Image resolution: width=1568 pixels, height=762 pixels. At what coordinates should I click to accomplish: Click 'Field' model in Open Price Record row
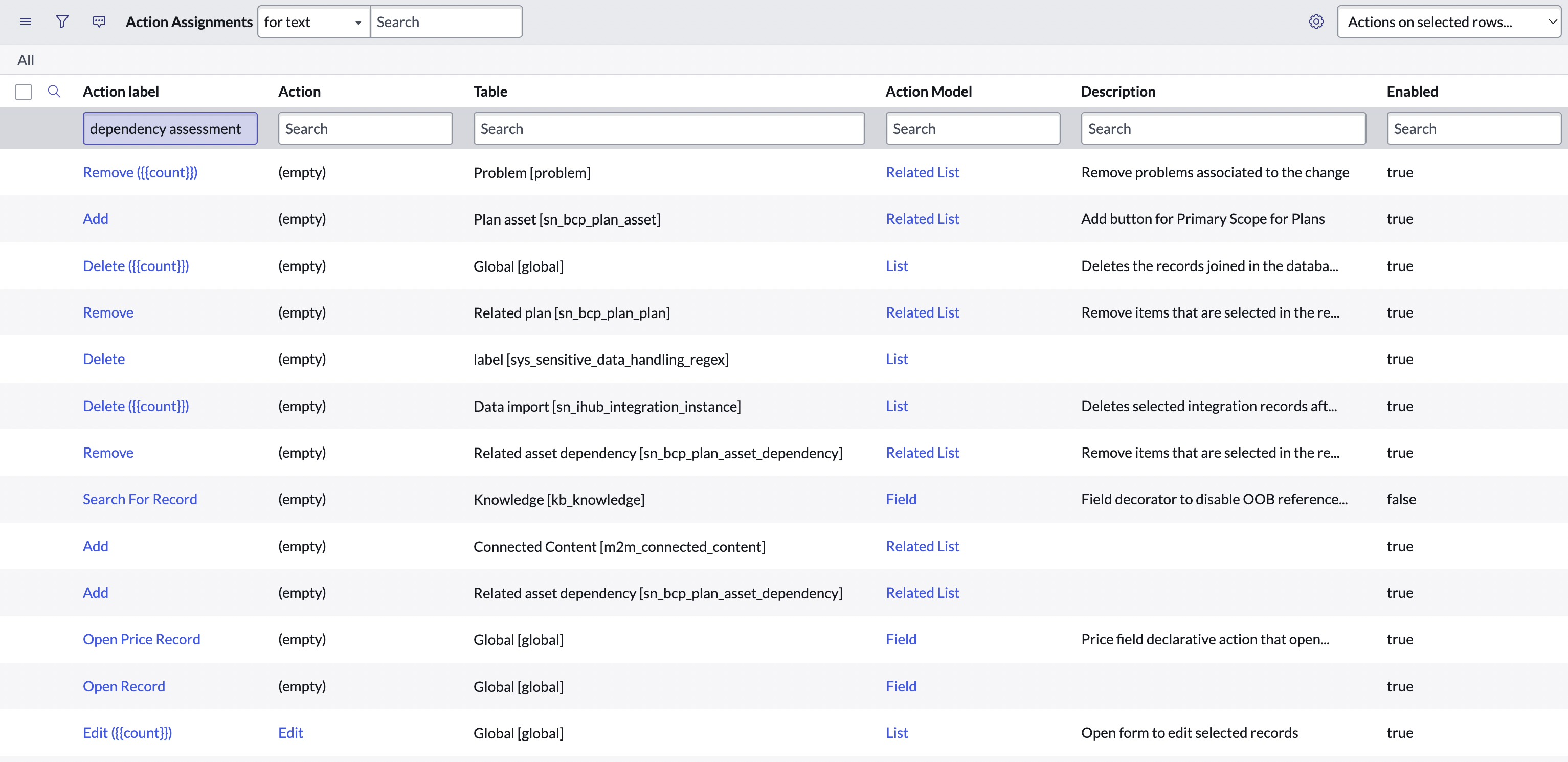click(x=901, y=639)
